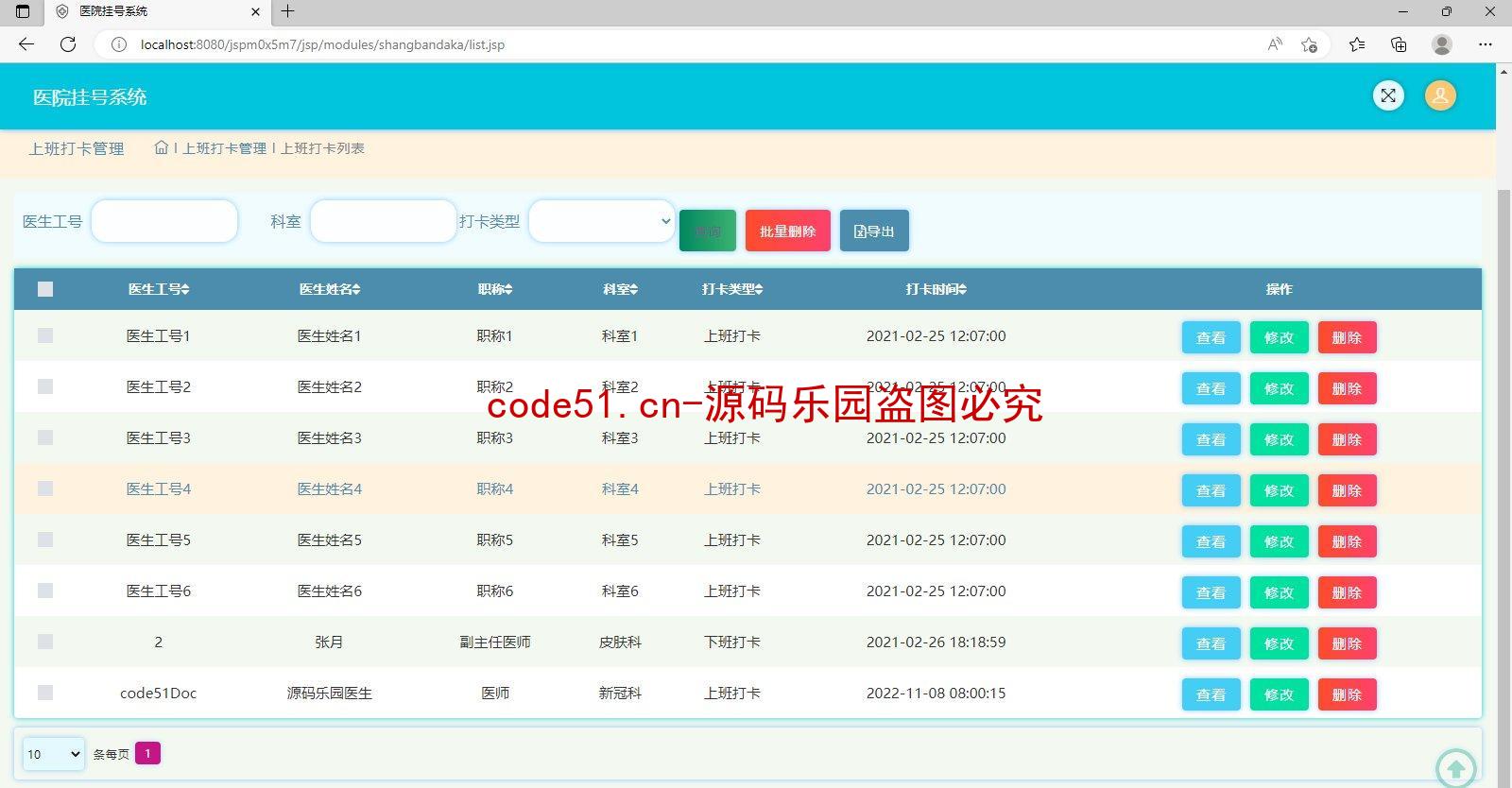Sort by 打卡类型 column arrows

(759, 289)
